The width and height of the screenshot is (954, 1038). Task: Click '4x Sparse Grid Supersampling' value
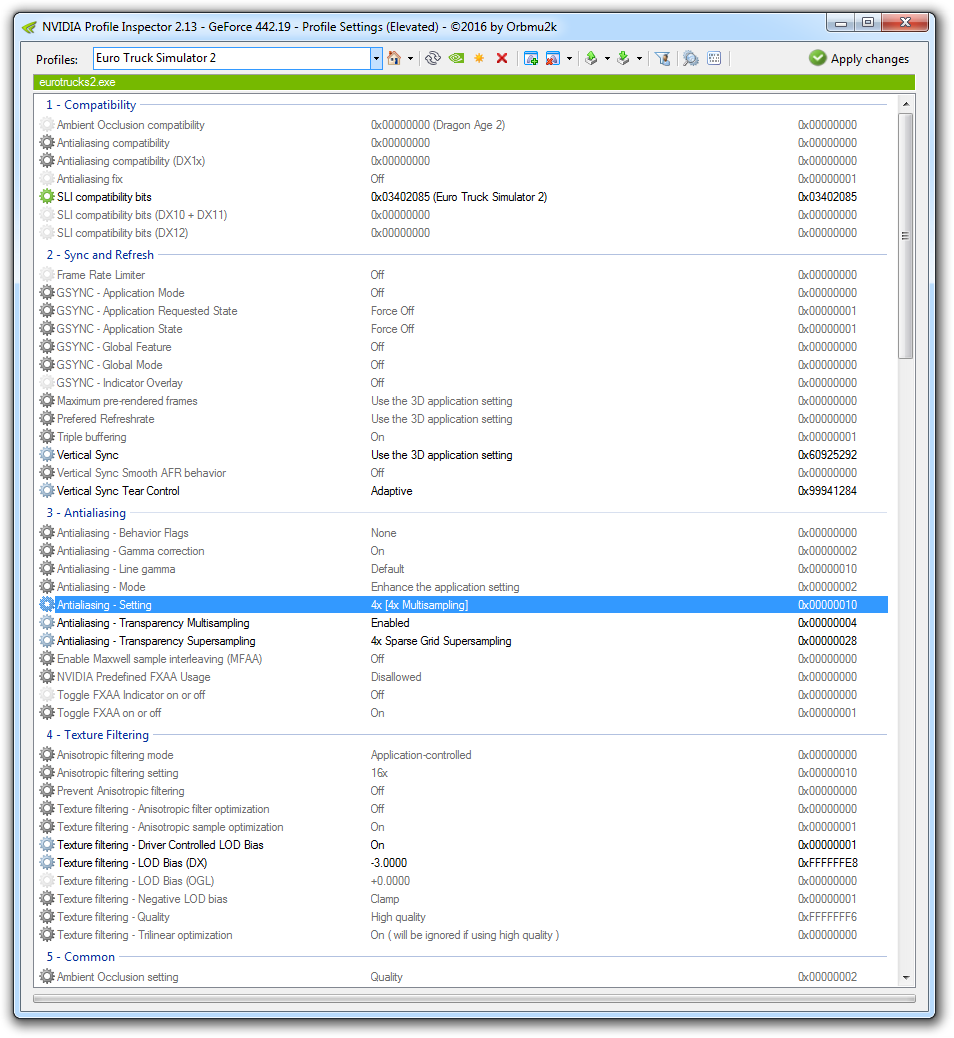441,641
